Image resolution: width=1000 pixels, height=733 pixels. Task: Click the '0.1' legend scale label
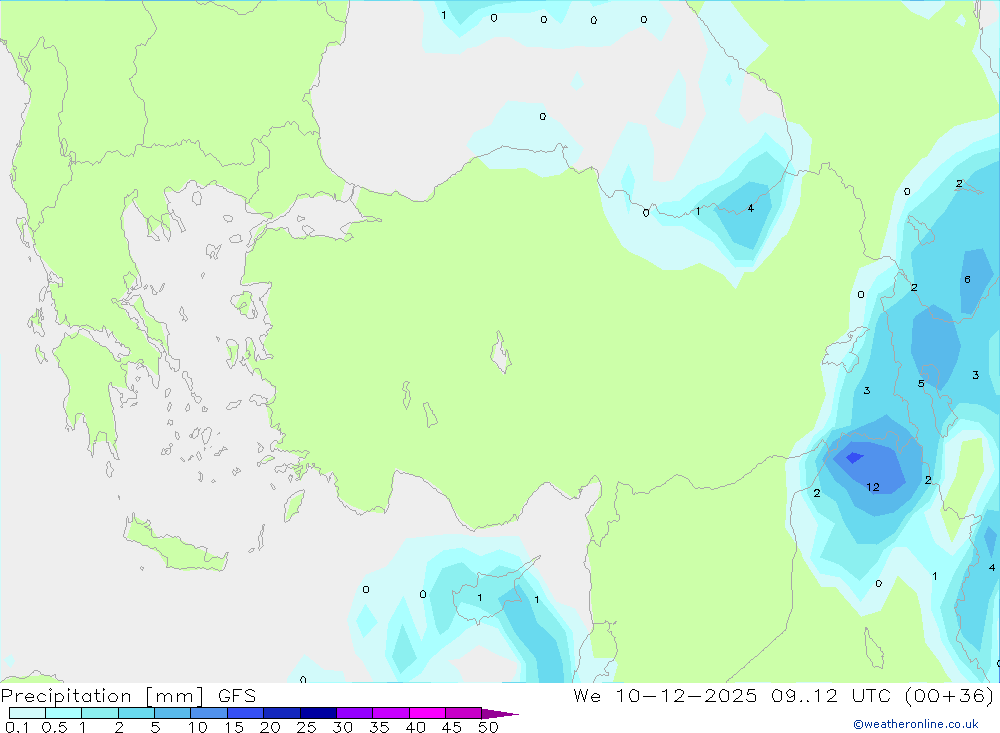pos(17,727)
